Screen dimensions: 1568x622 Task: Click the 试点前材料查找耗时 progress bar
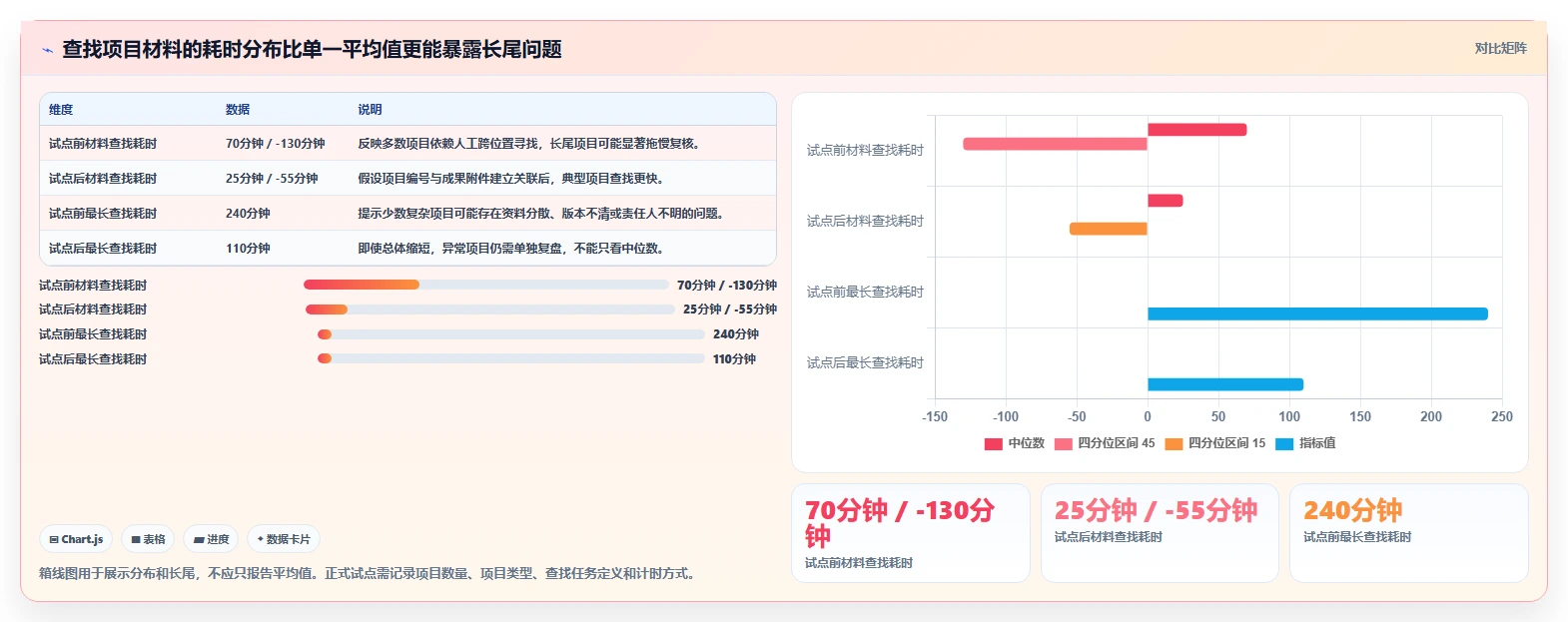tap(486, 285)
